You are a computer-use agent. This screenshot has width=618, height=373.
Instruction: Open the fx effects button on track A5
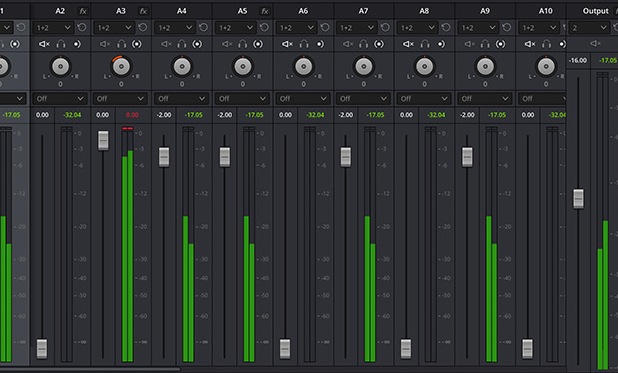pos(265,11)
